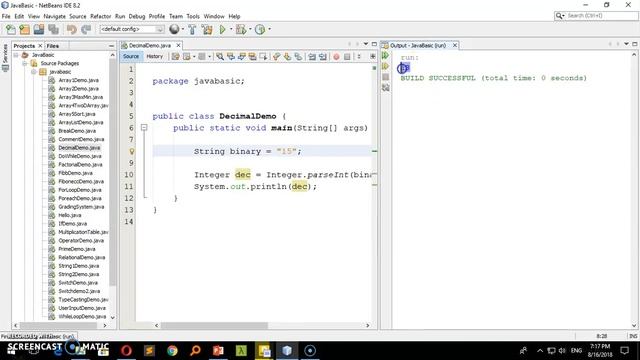640x360 pixels.
Task: Open PowerPoint from the taskbar
Action: click(218, 351)
